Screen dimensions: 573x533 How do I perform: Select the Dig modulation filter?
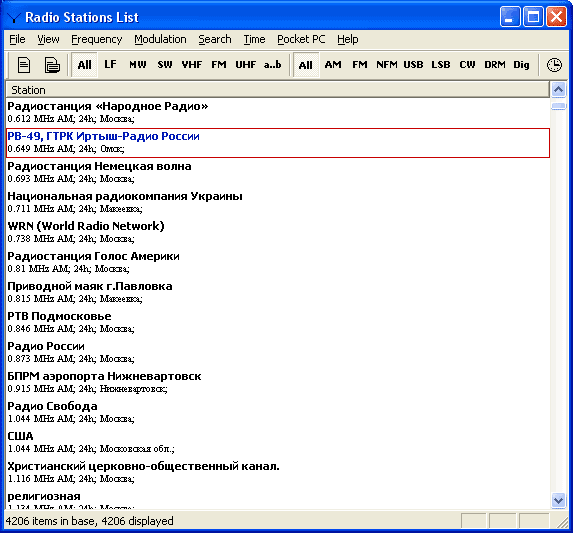pyautogui.click(x=521, y=65)
